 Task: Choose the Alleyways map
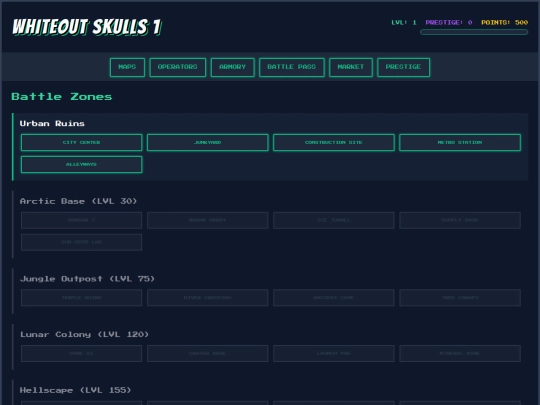81,165
